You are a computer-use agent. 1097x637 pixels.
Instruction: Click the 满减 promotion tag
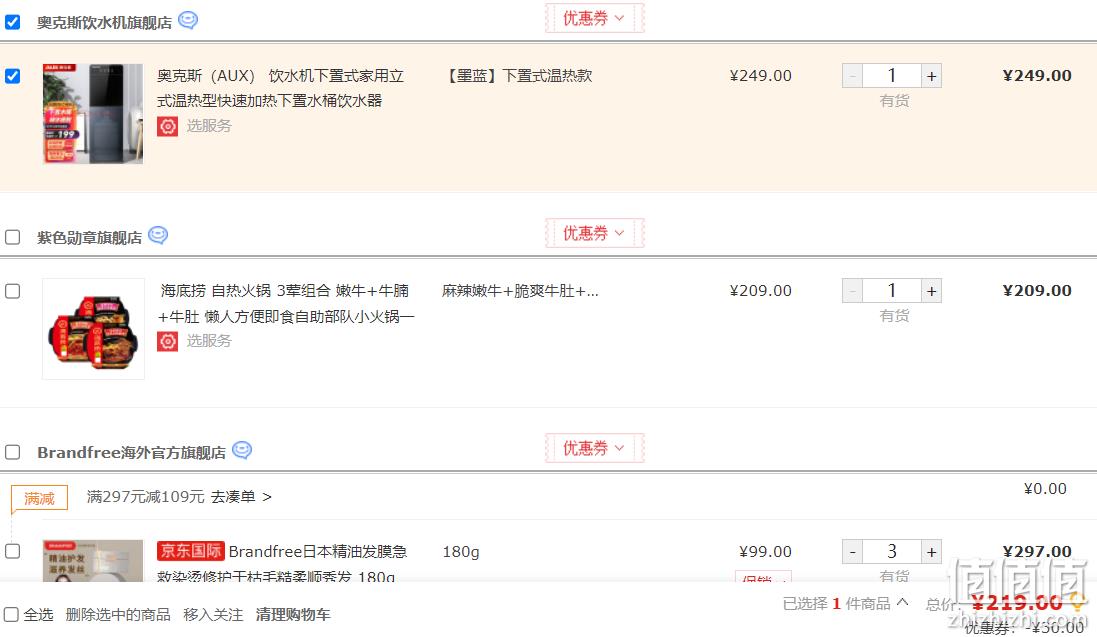click(x=39, y=498)
